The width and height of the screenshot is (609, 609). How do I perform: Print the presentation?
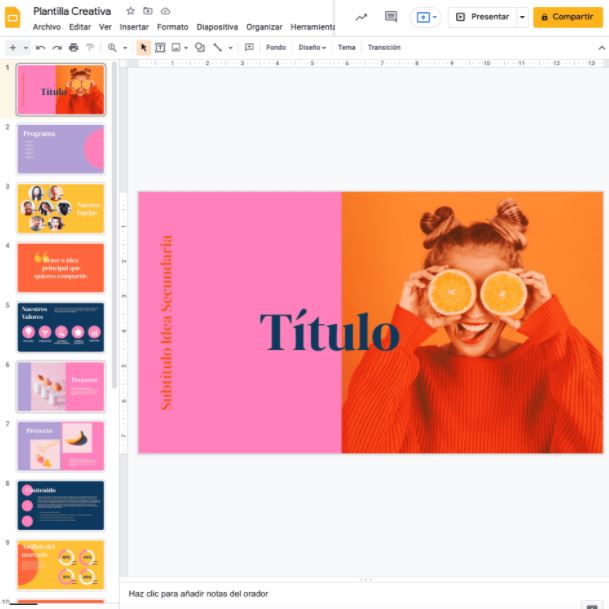pos(73,47)
